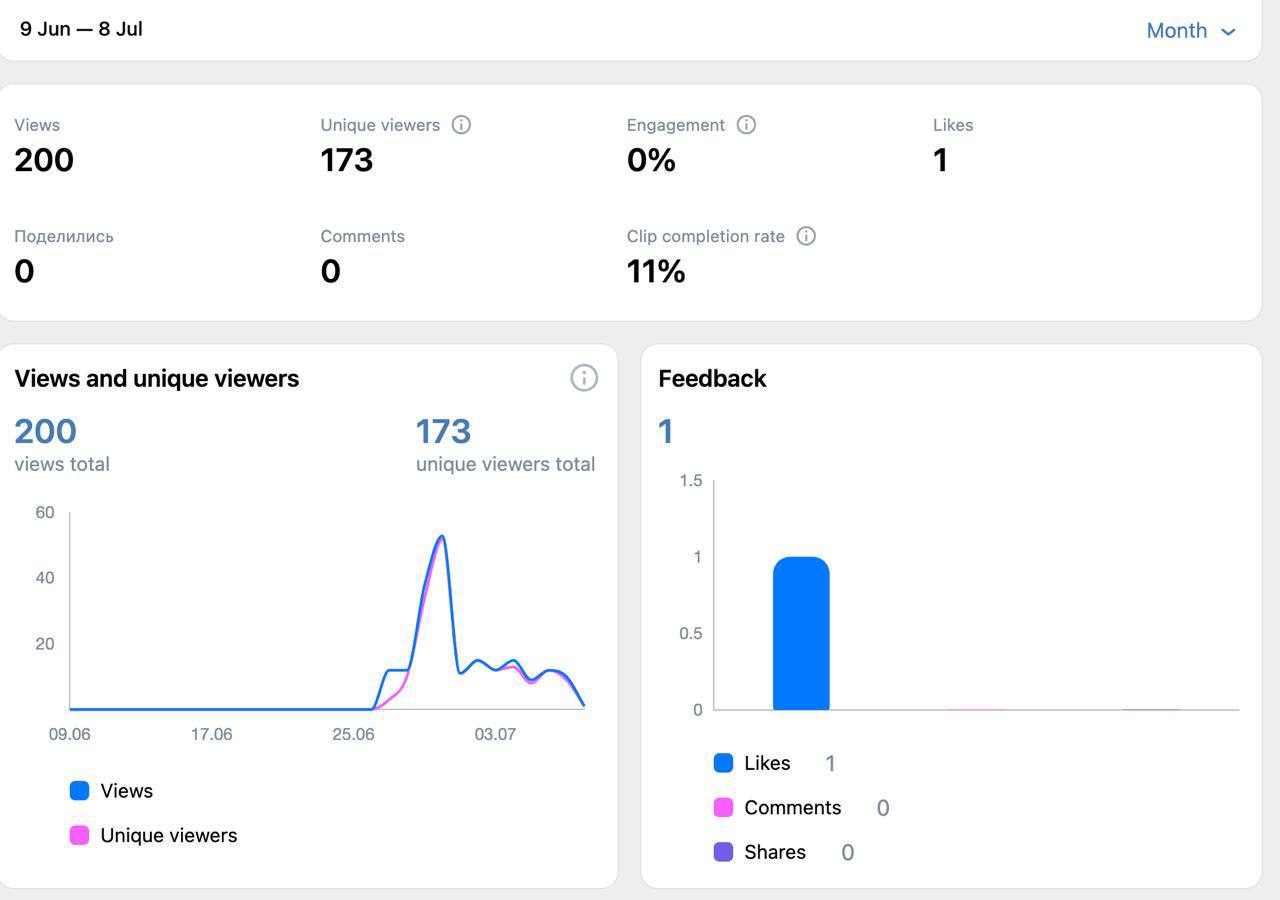Screen dimensions: 1280x900
Task: Click the 200 views total figure
Action: pos(45,431)
